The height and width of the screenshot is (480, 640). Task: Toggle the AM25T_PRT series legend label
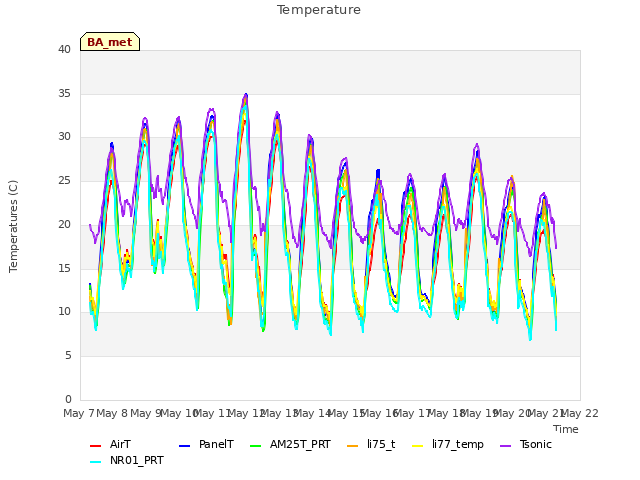[300, 444]
